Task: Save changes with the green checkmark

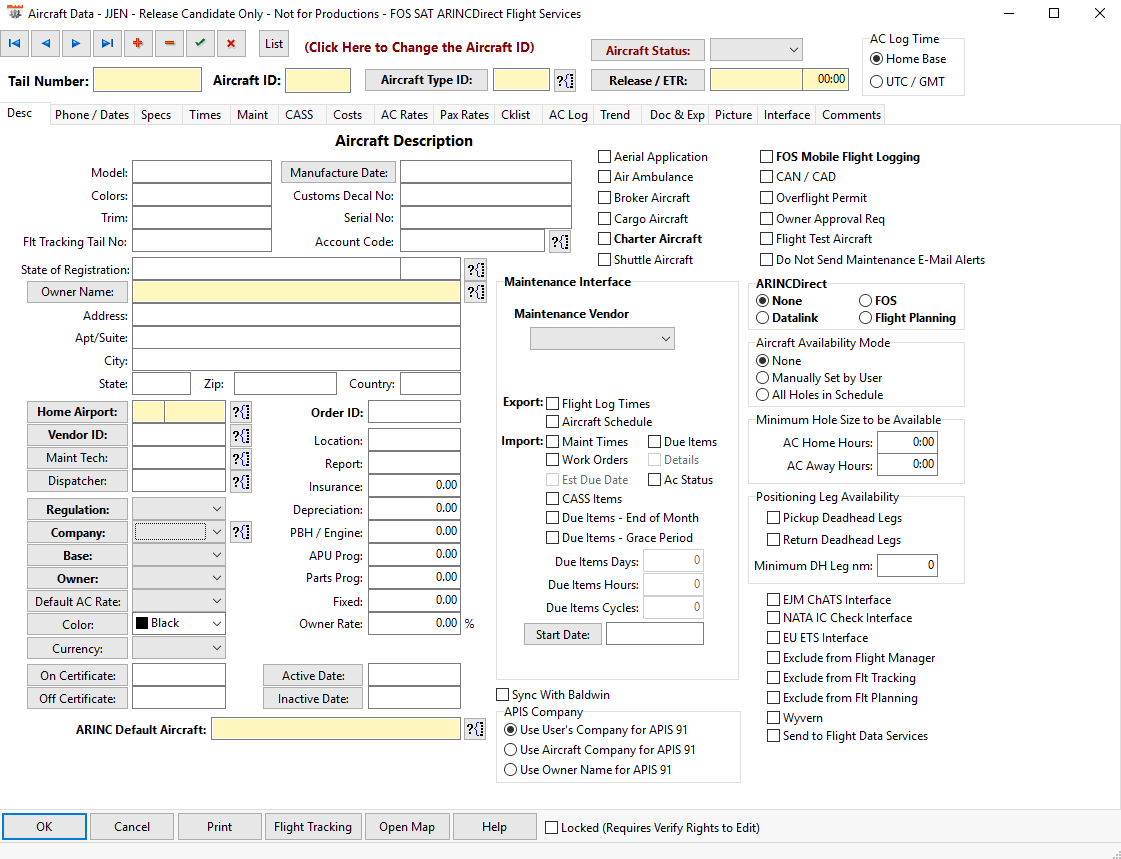Action: click(200, 44)
